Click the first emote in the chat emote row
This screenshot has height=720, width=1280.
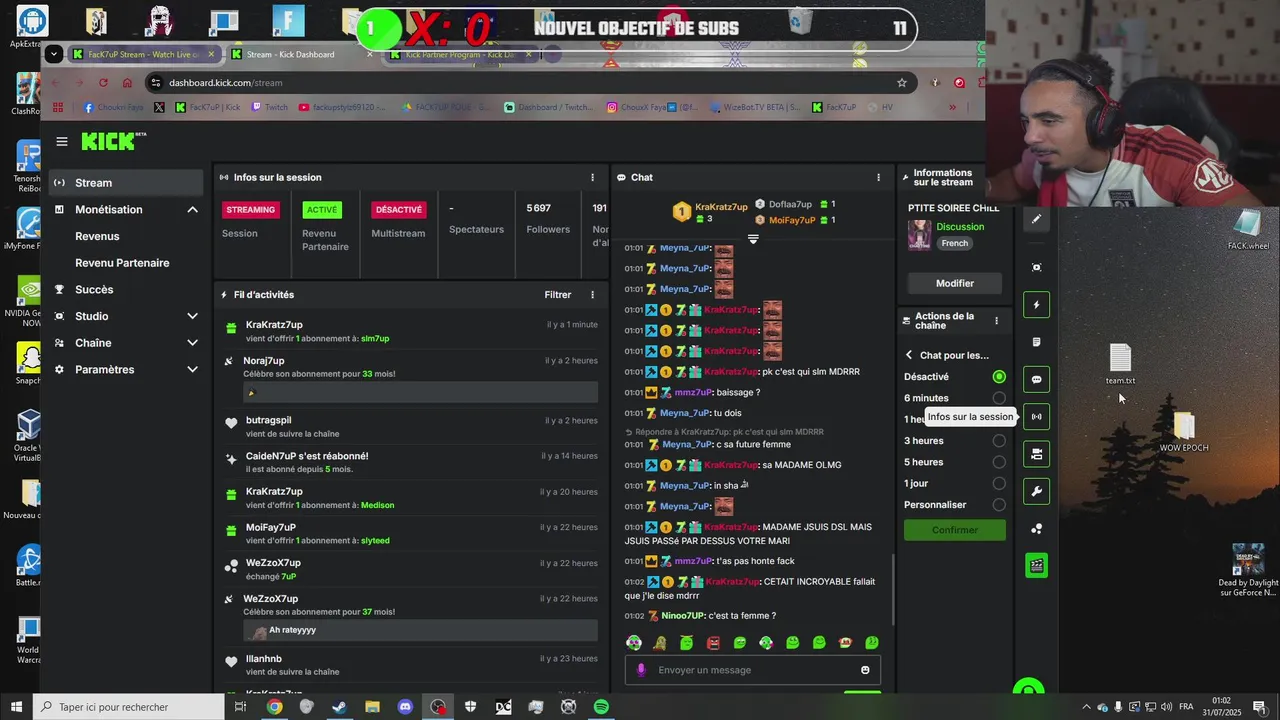coord(633,643)
